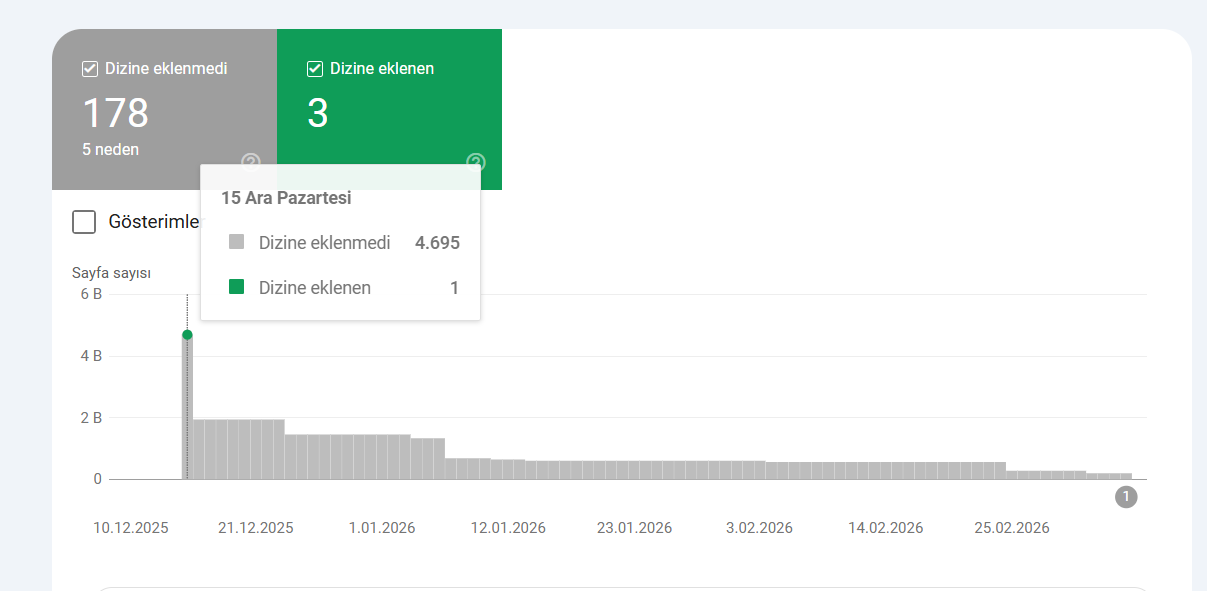Uncheck the Dizine eklenen checkbox
Image resolution: width=1207 pixels, height=591 pixels.
pyautogui.click(x=315, y=69)
